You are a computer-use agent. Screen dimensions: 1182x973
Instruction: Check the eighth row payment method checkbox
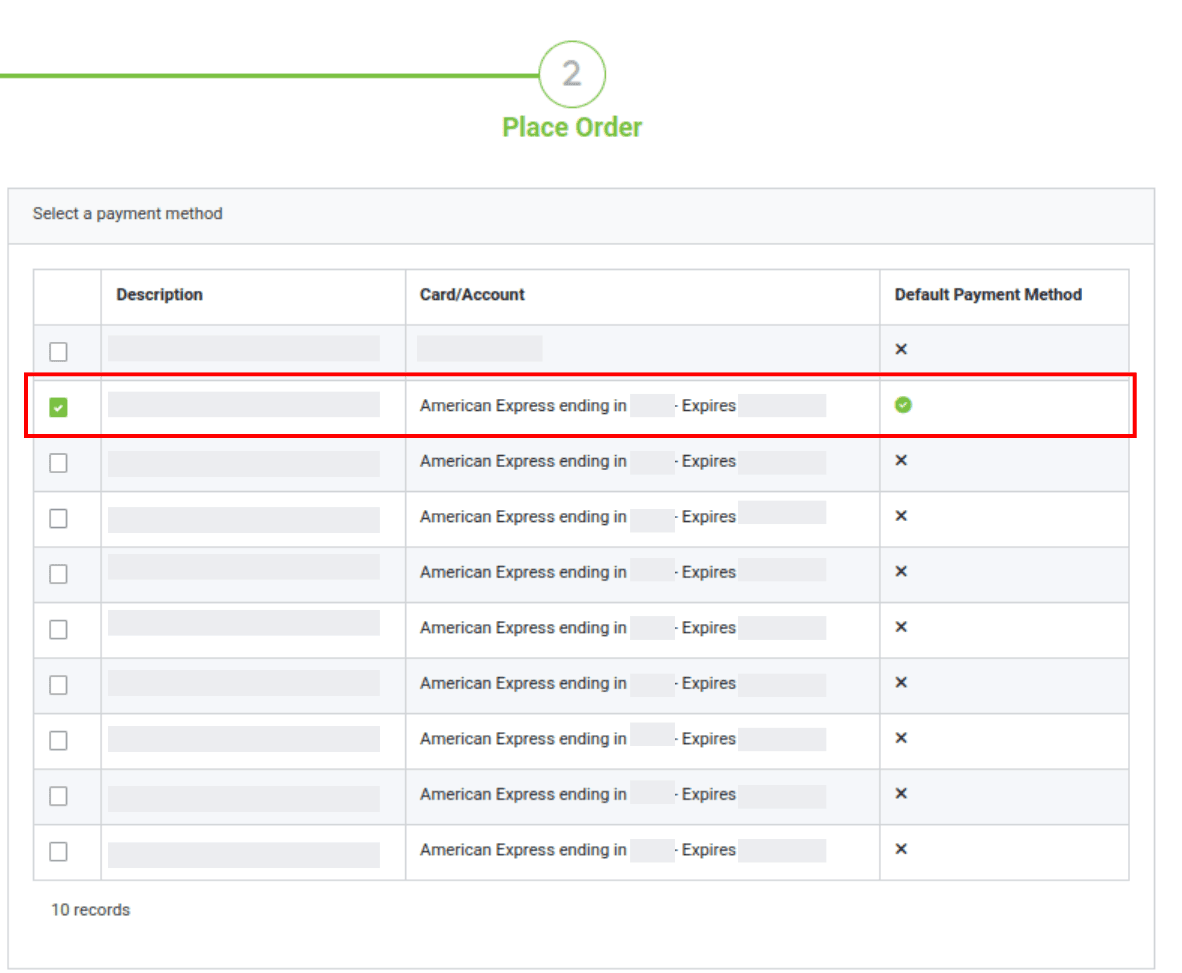pos(58,741)
